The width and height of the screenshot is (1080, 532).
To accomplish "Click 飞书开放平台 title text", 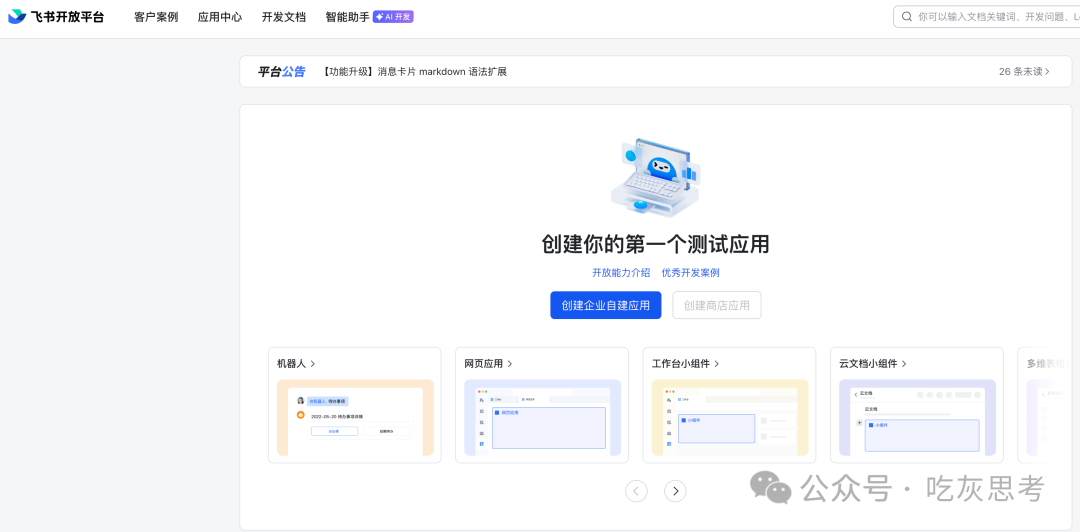I will [x=68, y=17].
